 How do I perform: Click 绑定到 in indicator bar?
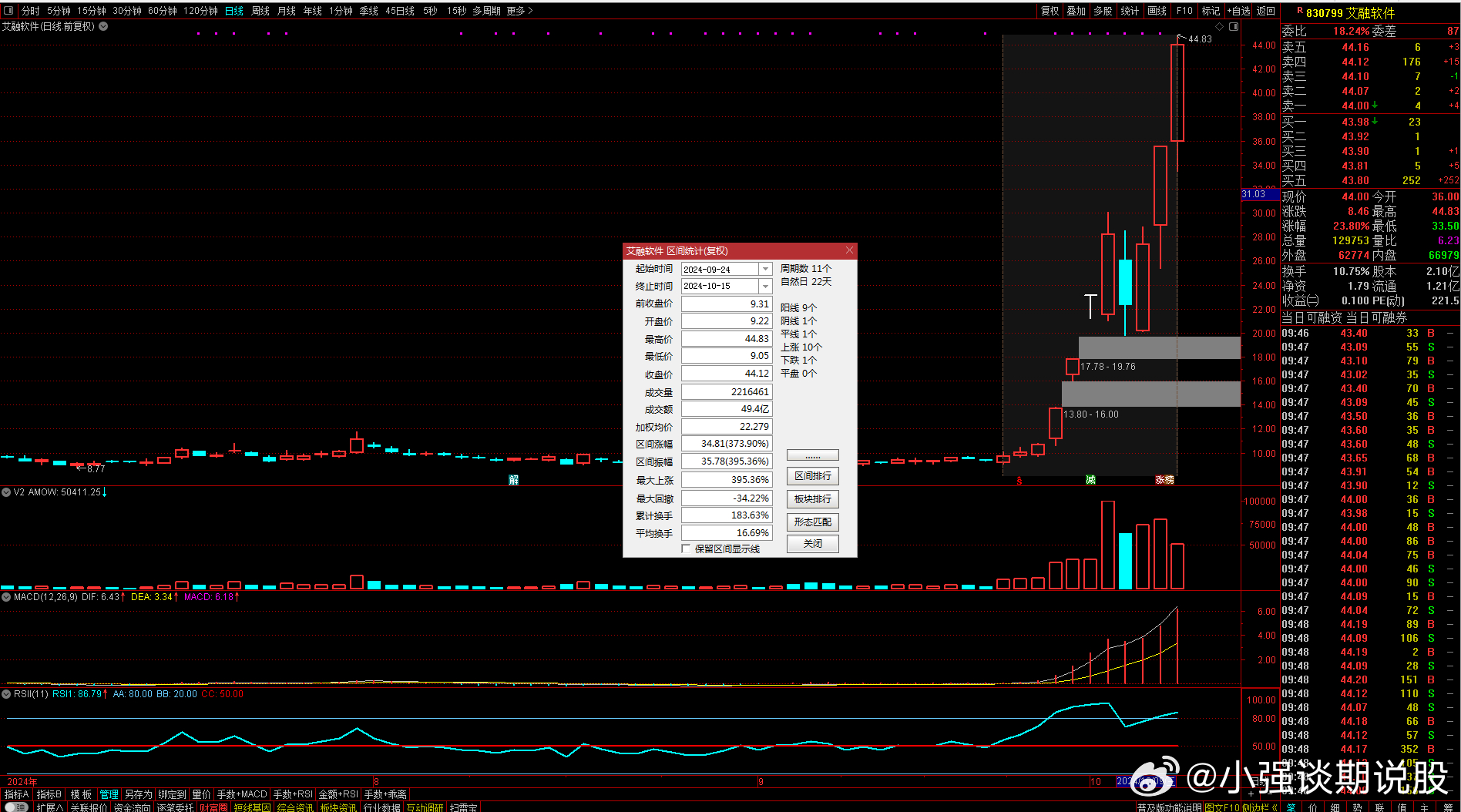click(x=172, y=794)
